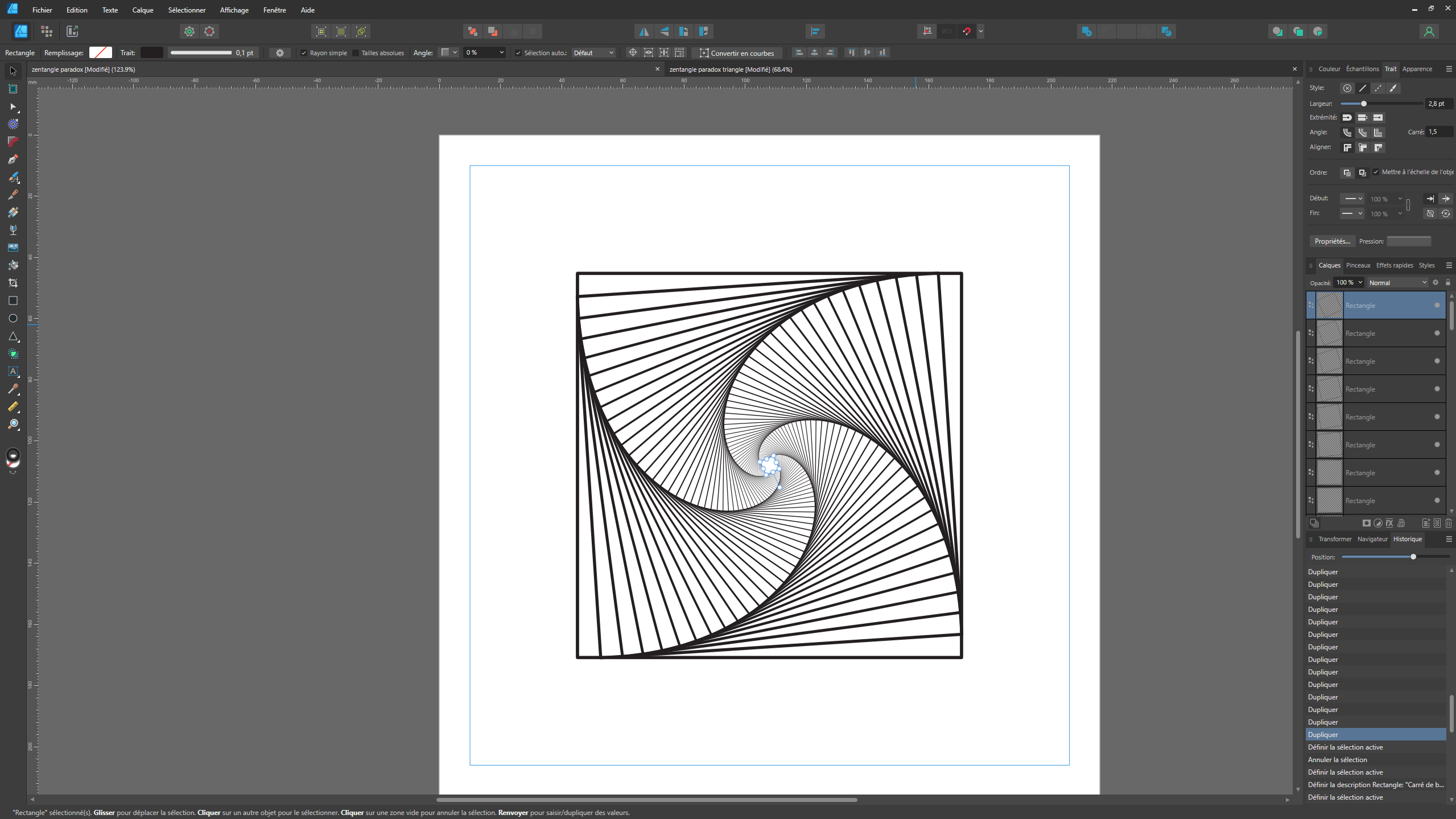The height and width of the screenshot is (819, 1456).
Task: Click the flip horizontal toolbar icon
Action: (x=644, y=31)
